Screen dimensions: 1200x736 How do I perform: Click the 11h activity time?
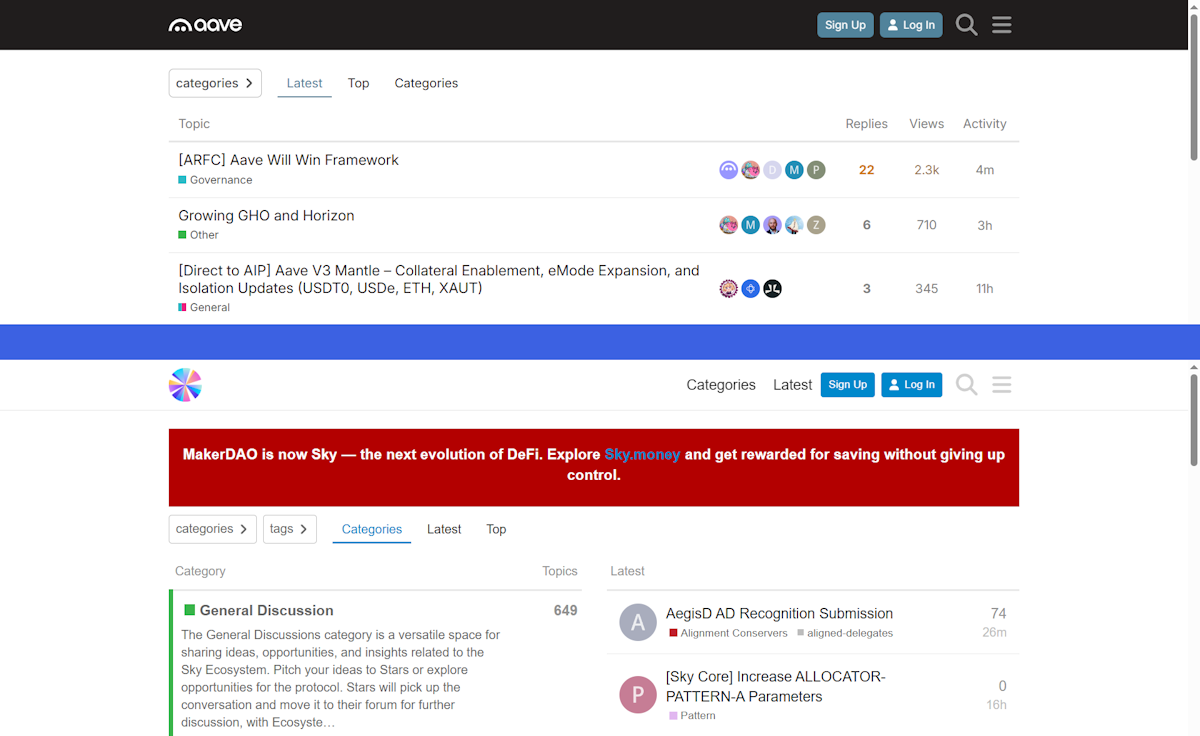pos(985,289)
